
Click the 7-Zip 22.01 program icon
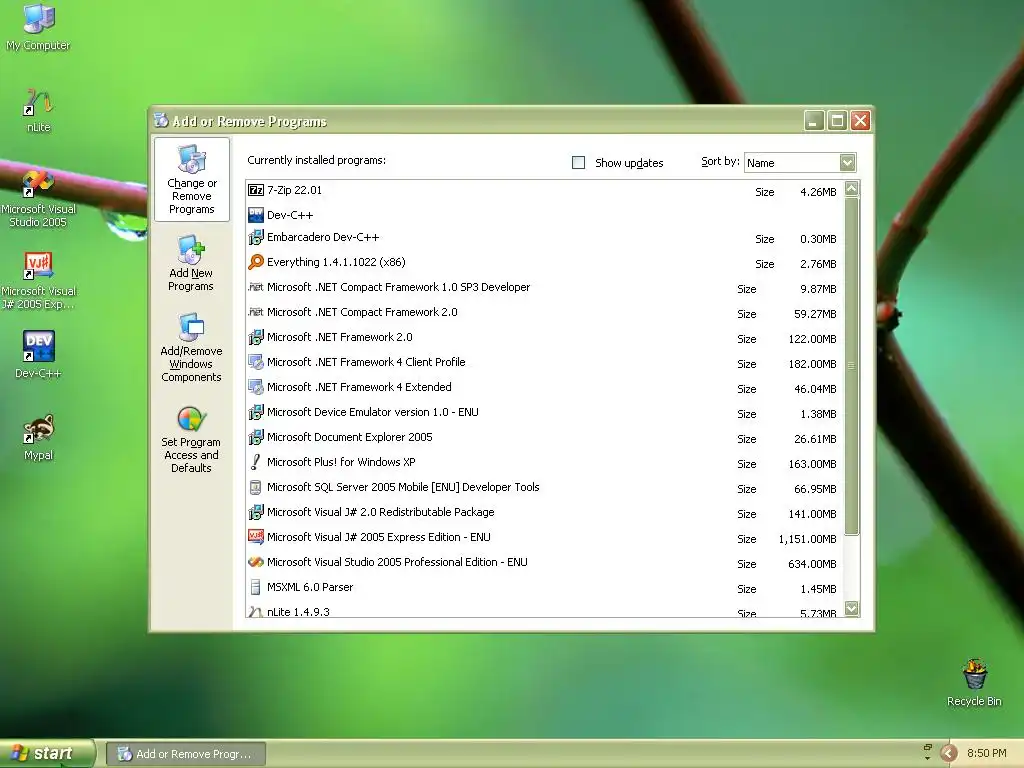[256, 190]
